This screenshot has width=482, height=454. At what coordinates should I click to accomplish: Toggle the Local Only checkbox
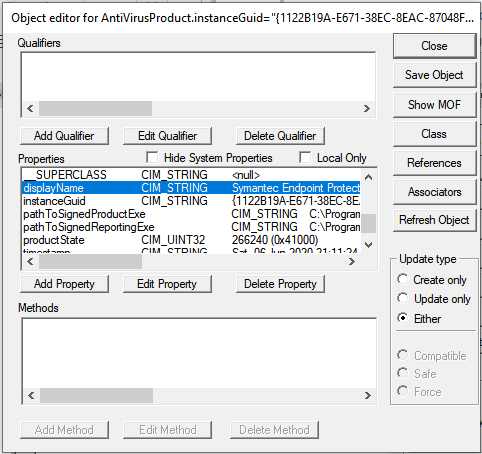tap(305, 157)
